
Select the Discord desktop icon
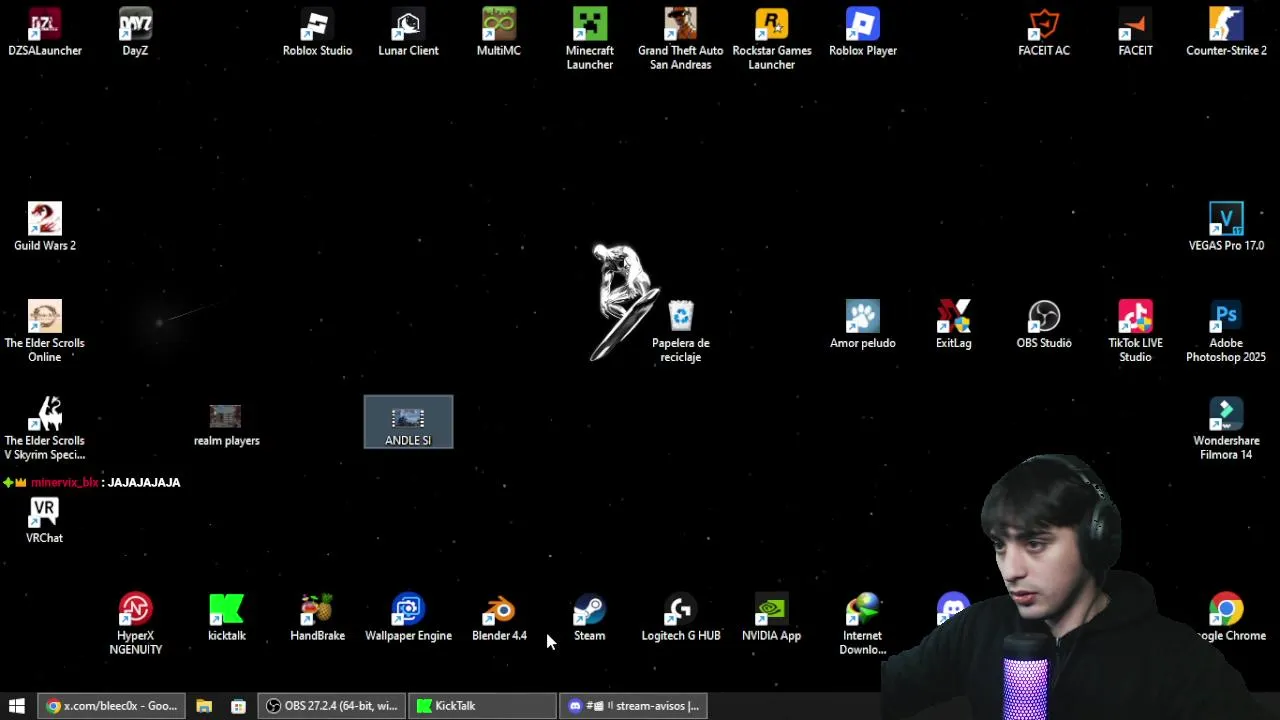click(953, 610)
